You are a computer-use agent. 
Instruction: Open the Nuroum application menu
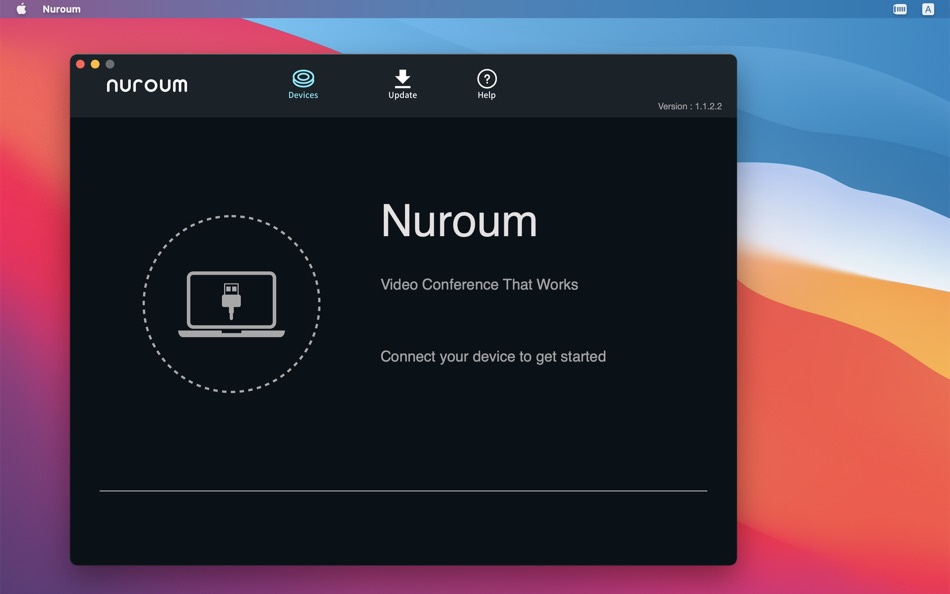(x=60, y=8)
